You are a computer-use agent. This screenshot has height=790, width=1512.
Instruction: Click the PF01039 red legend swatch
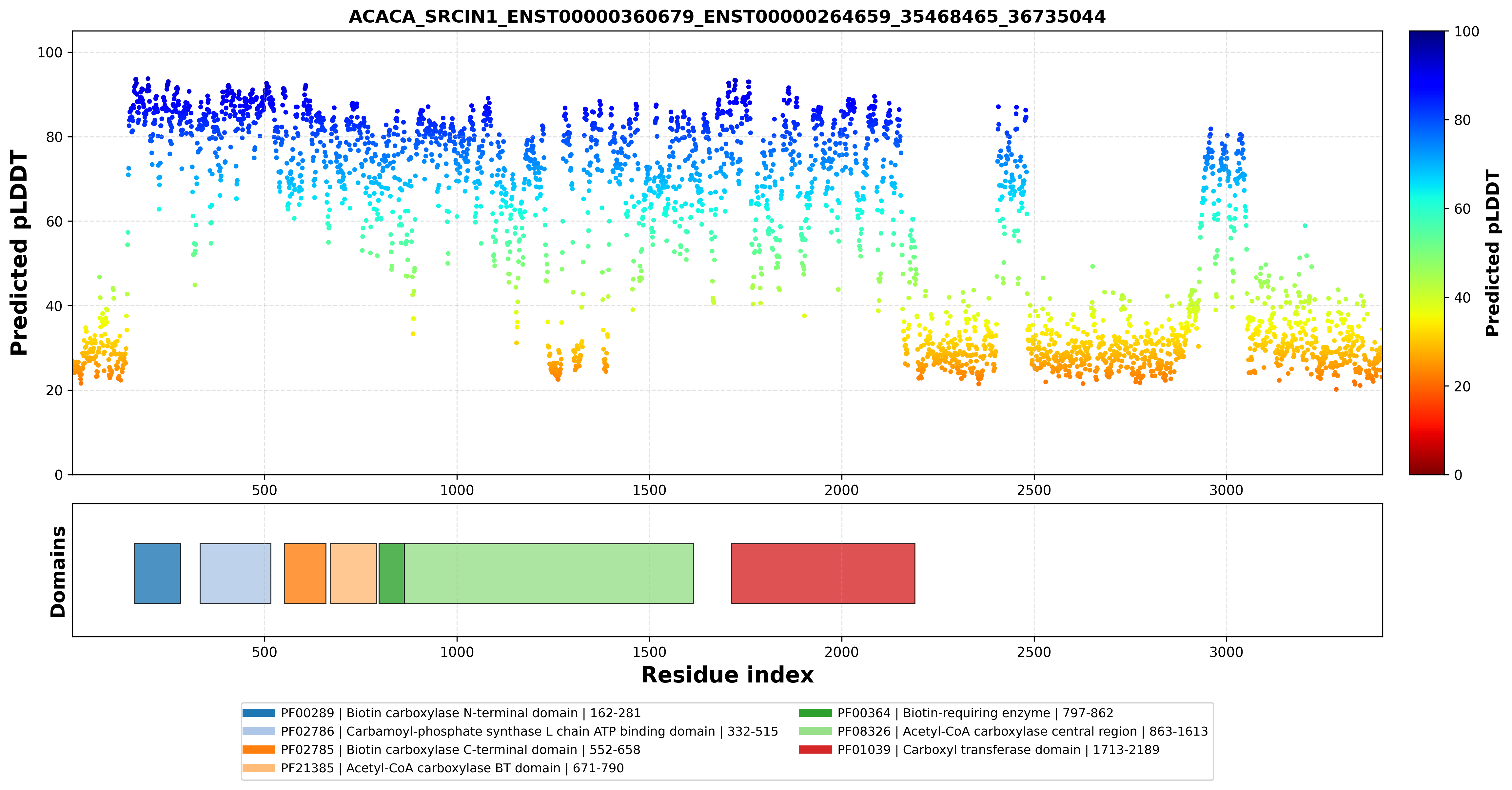click(815, 749)
